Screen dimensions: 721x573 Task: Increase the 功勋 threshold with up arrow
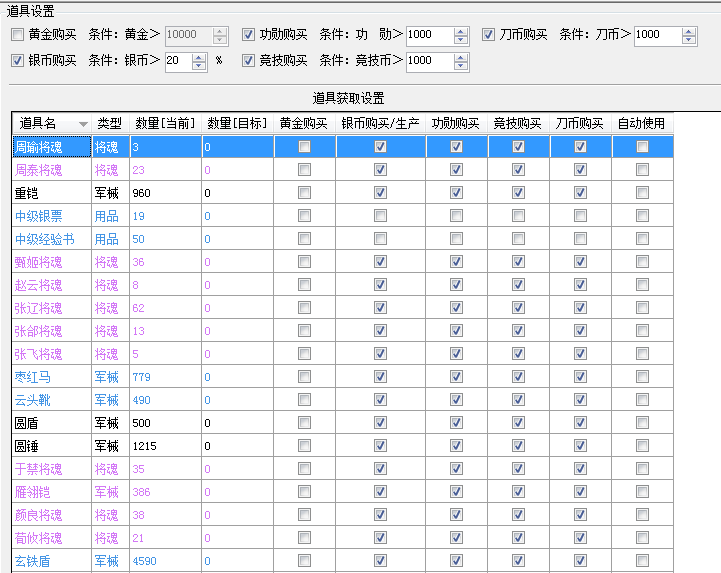tap(461, 30)
